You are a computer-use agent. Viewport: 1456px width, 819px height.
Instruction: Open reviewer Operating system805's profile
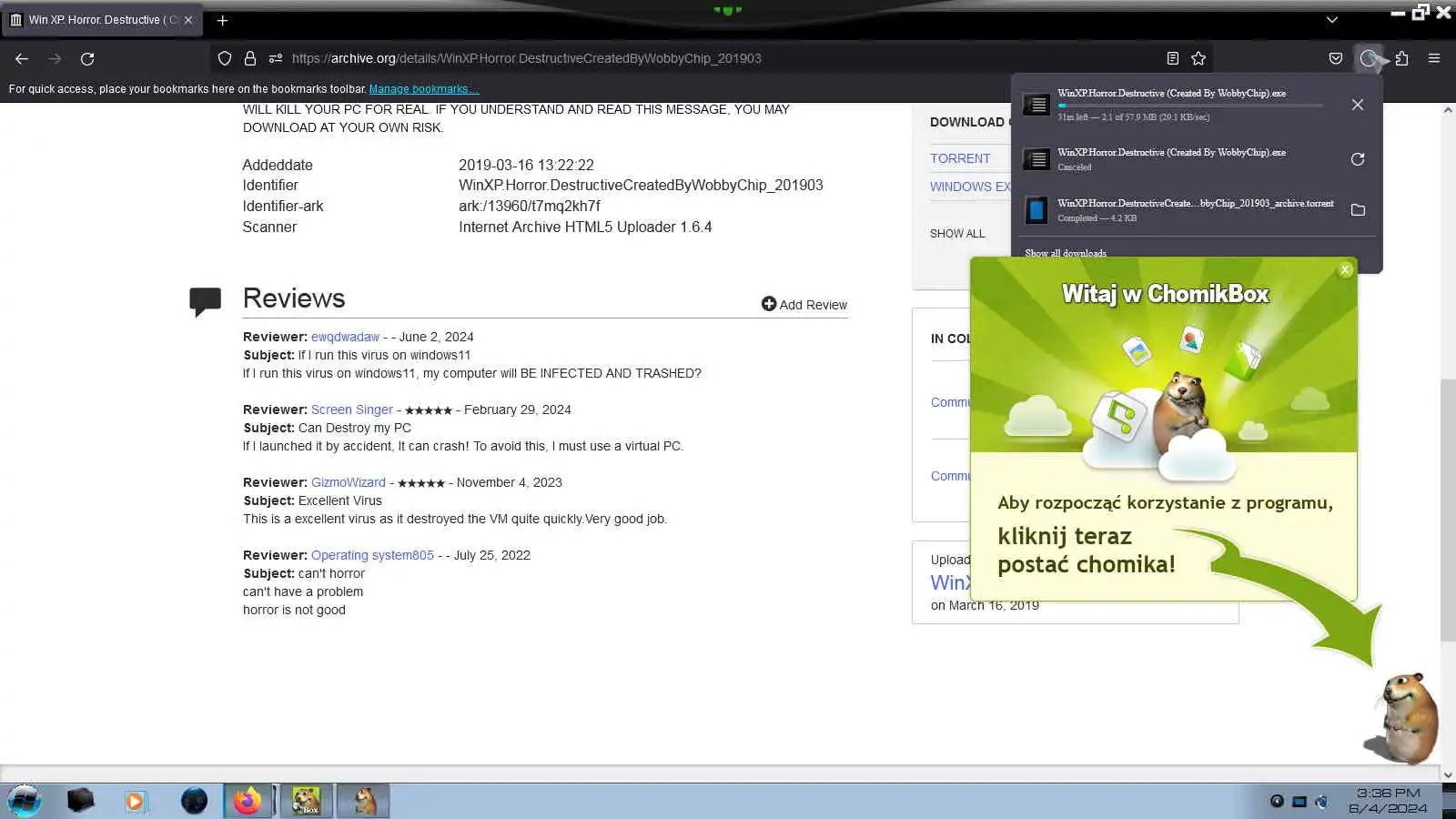tap(372, 555)
